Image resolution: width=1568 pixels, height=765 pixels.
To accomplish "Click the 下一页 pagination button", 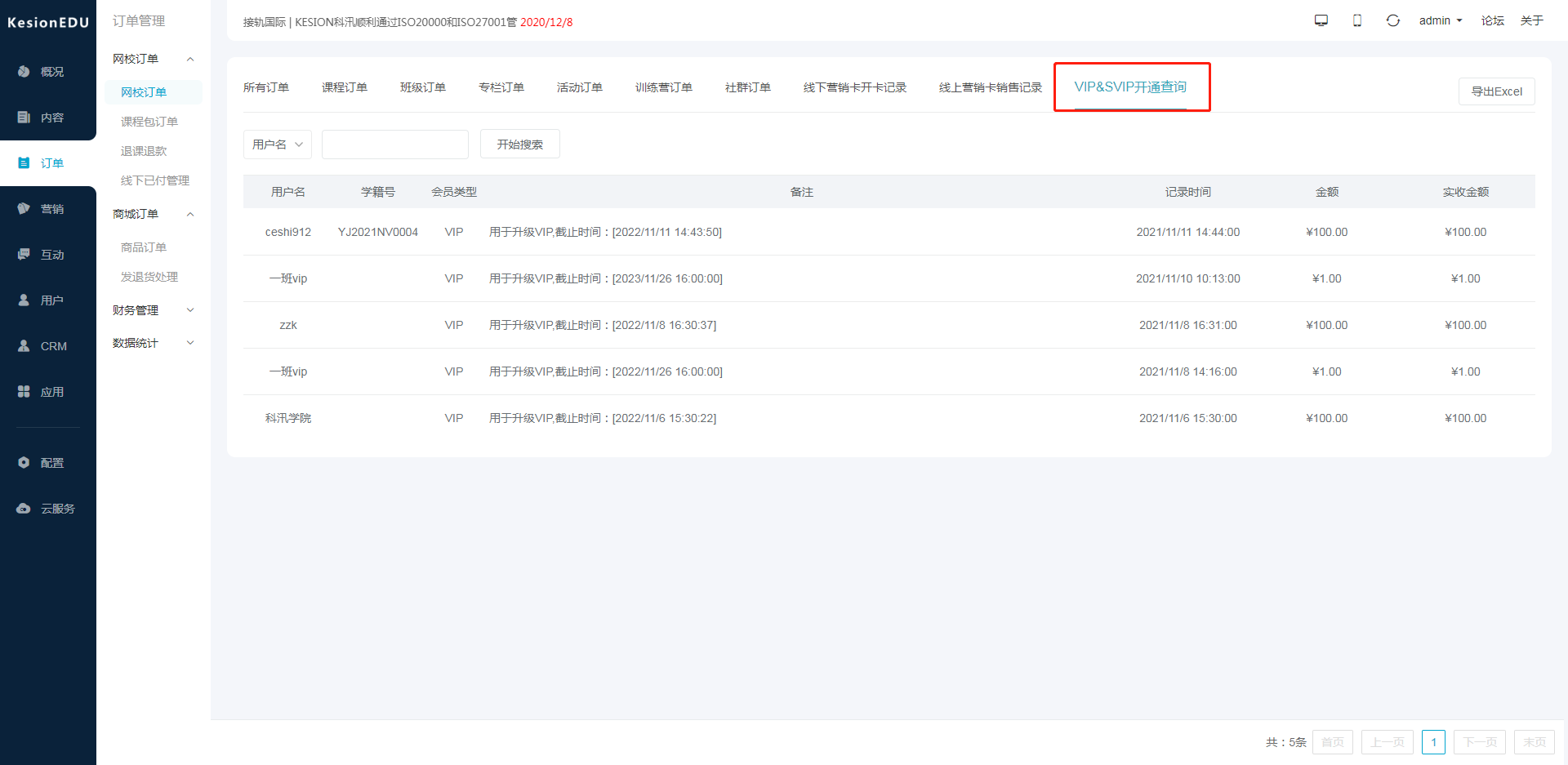I will [1480, 742].
